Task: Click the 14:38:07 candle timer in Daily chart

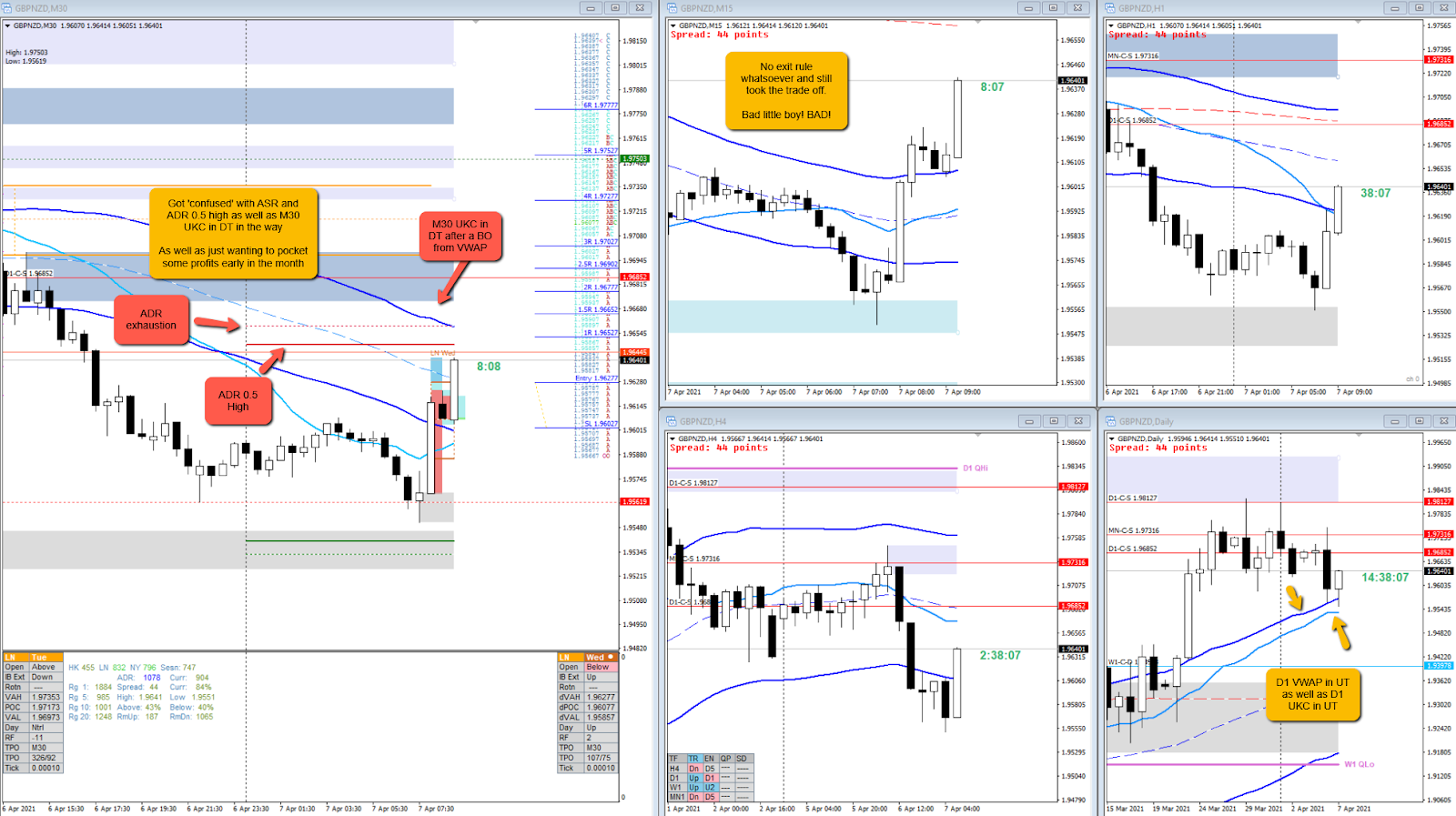Action: (1385, 578)
